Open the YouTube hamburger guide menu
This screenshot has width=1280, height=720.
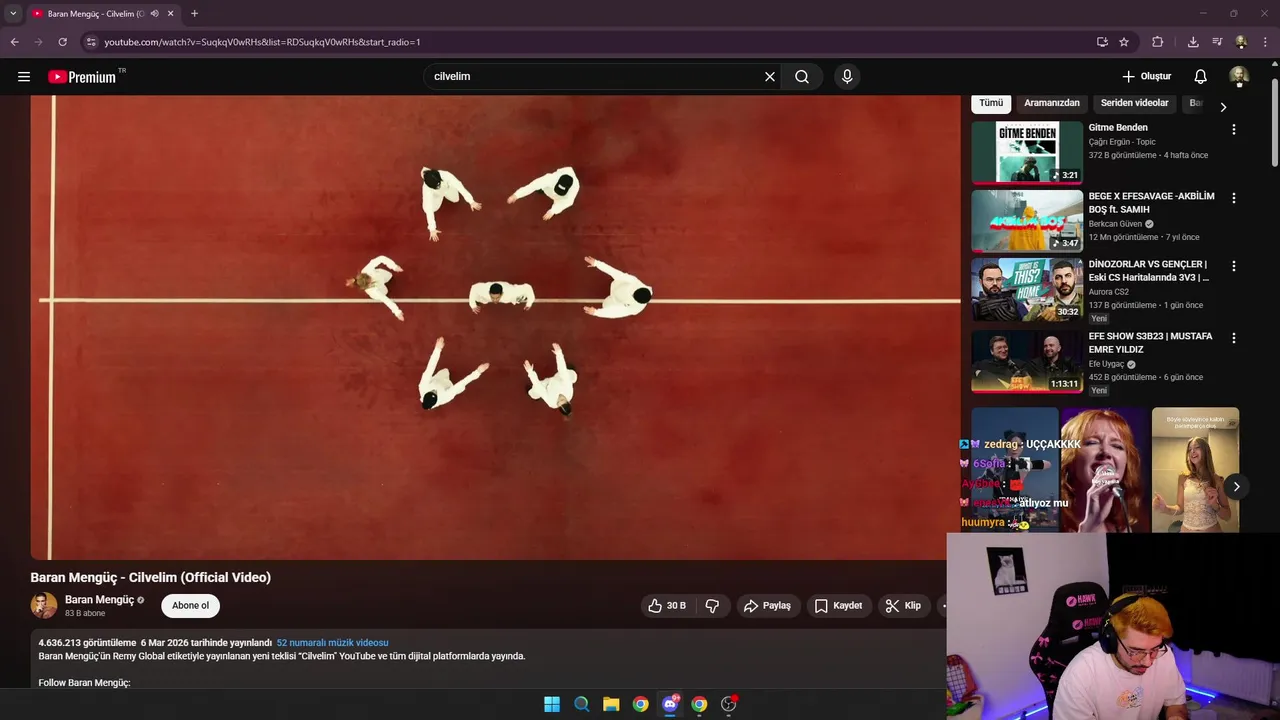click(x=24, y=77)
